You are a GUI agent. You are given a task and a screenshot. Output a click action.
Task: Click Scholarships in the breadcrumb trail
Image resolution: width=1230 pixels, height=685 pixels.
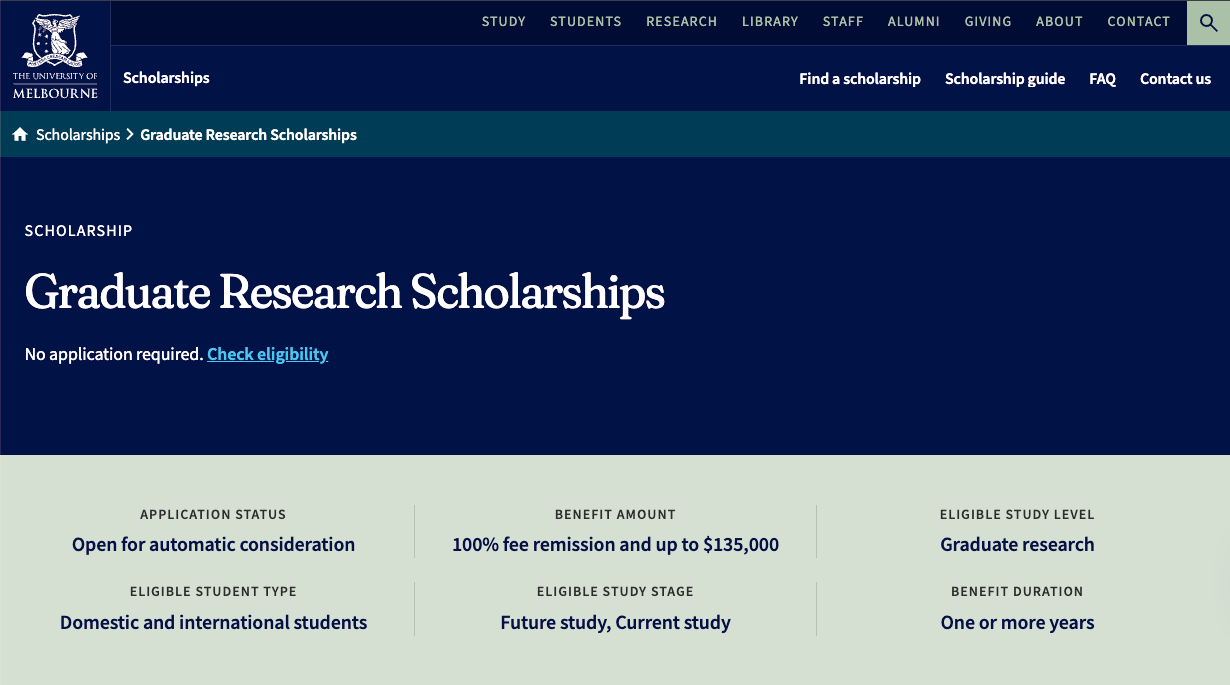(78, 134)
